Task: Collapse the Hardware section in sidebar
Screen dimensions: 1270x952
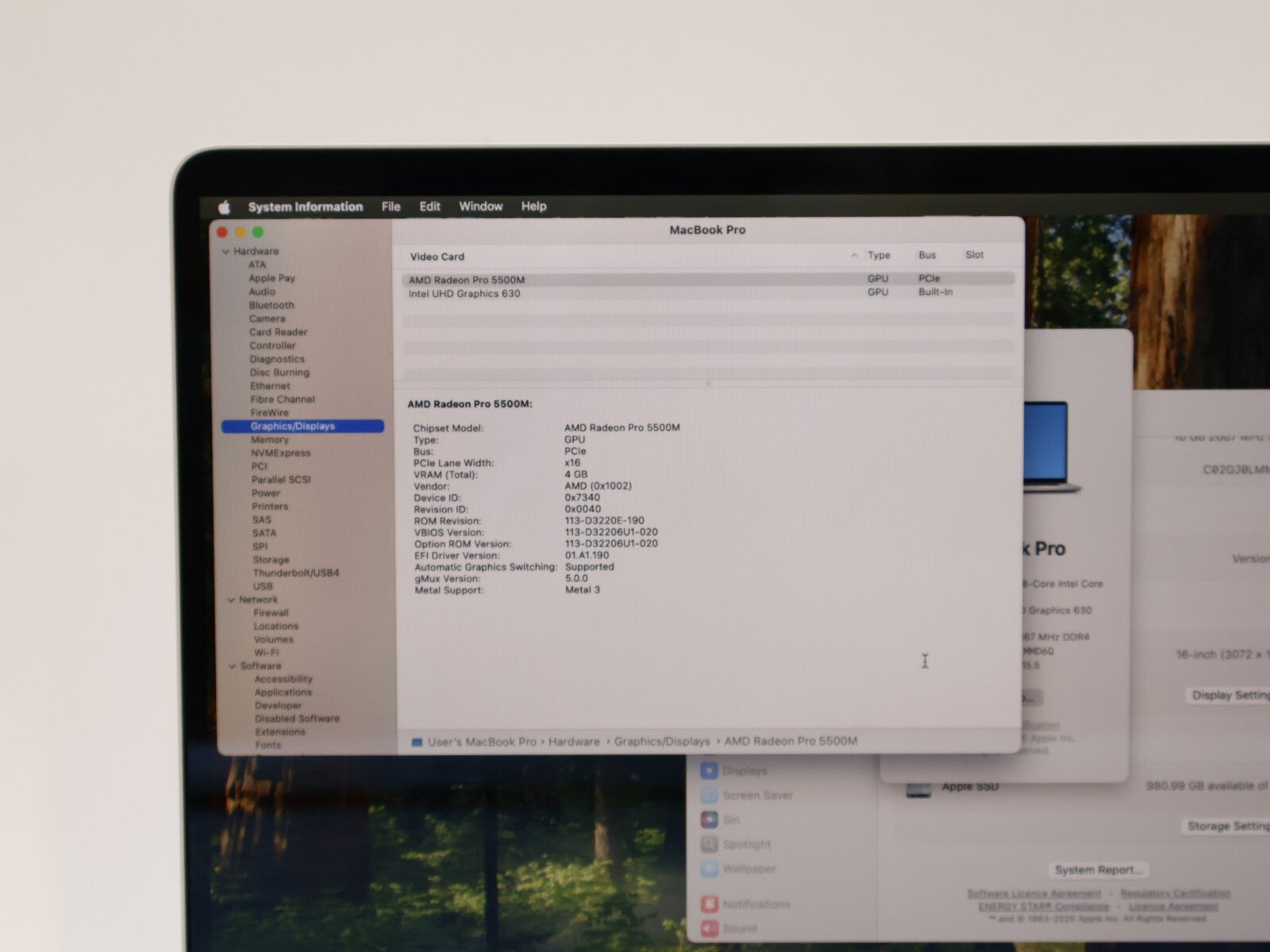Action: (x=225, y=251)
